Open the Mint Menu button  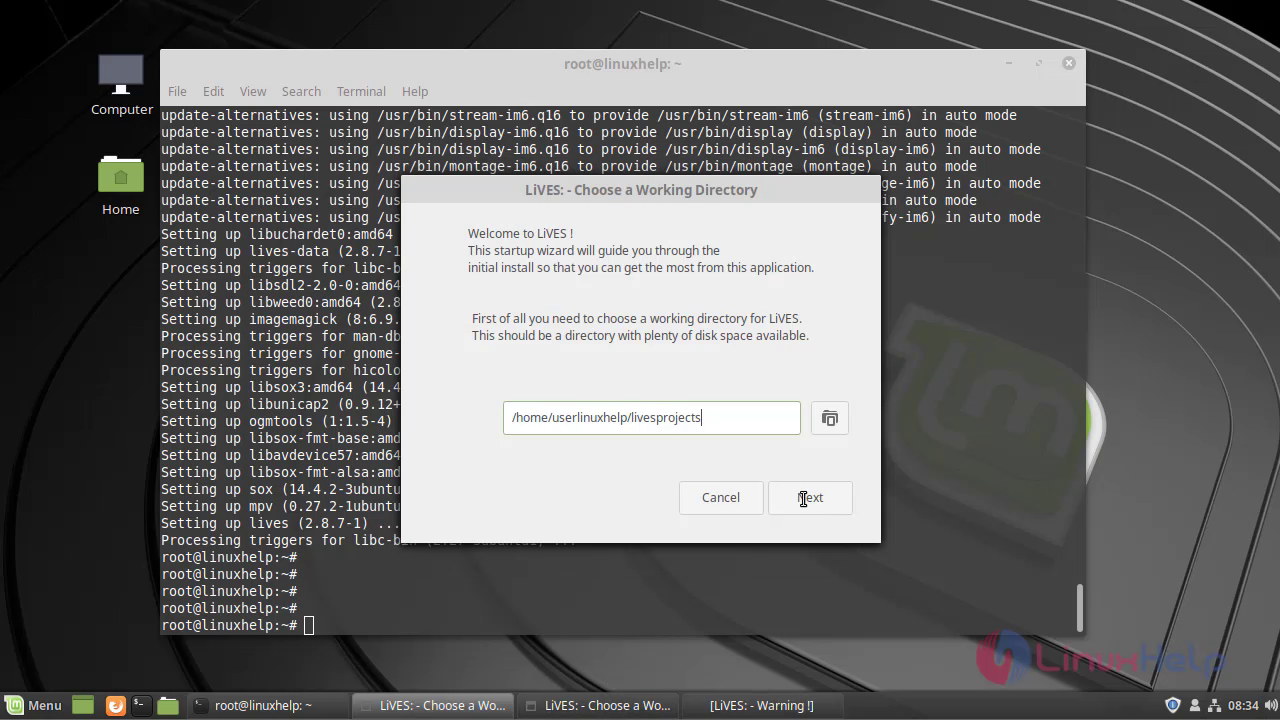pyautogui.click(x=33, y=705)
